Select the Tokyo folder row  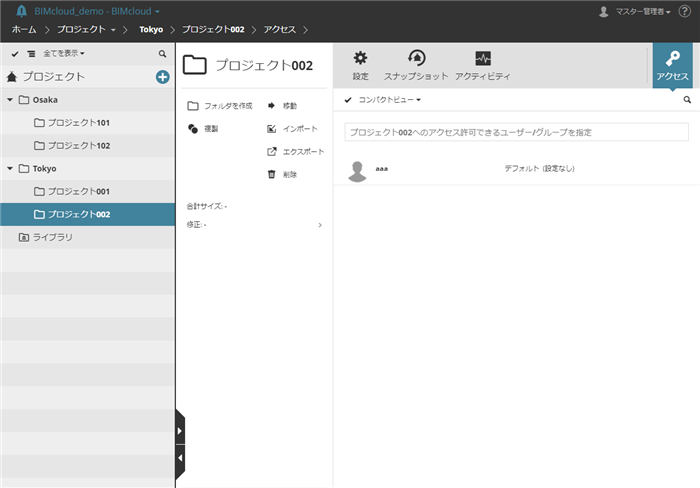88,168
